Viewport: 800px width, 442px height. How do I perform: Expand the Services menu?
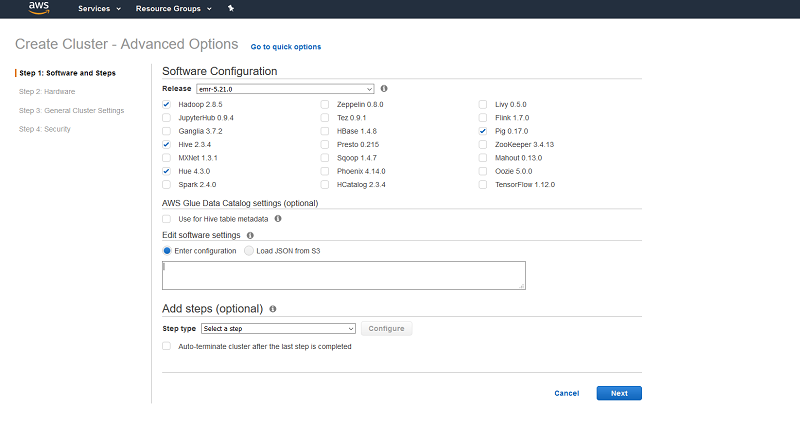point(99,9)
